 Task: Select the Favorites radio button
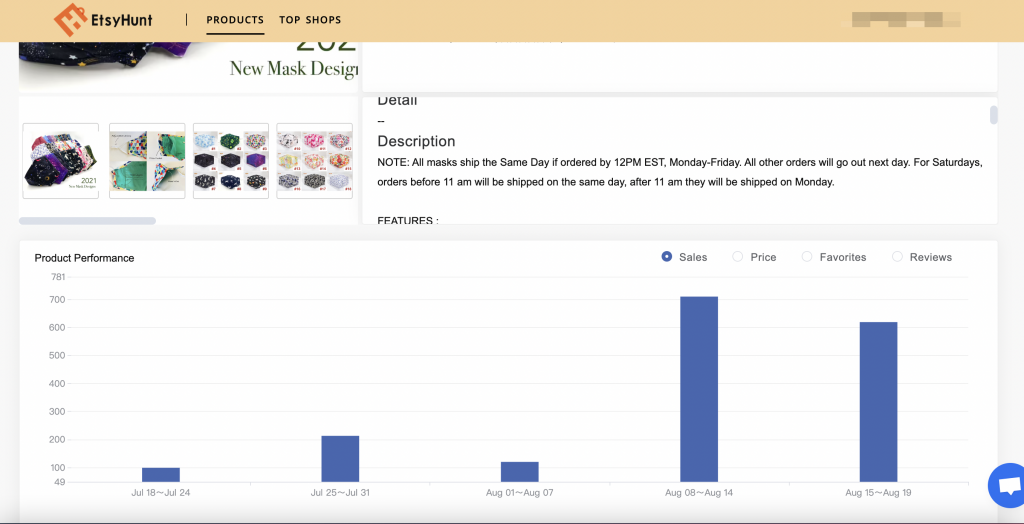807,257
